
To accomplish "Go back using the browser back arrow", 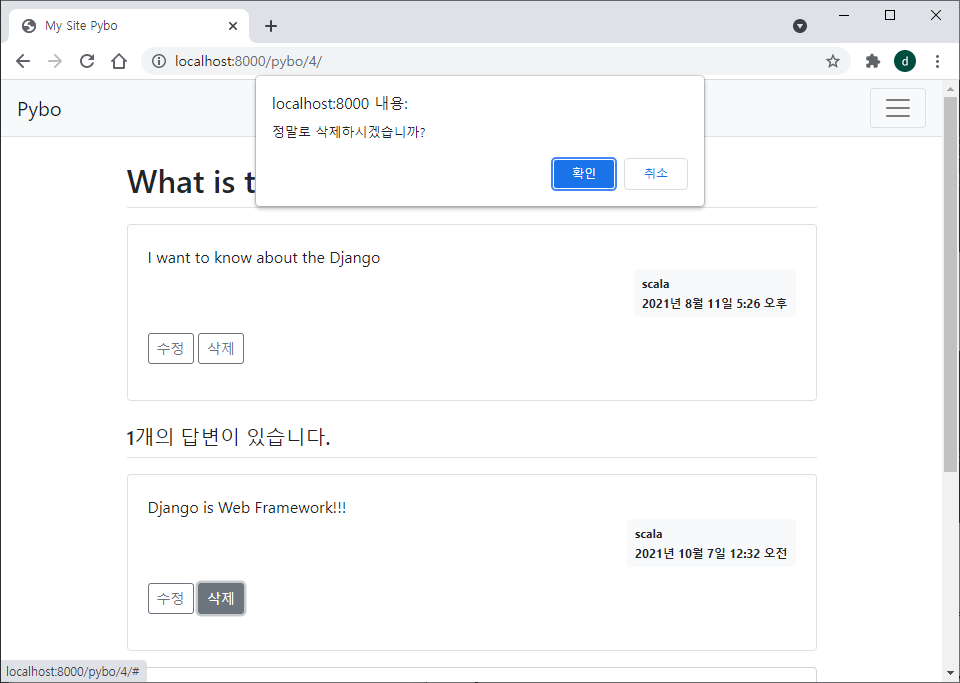I will pos(23,61).
